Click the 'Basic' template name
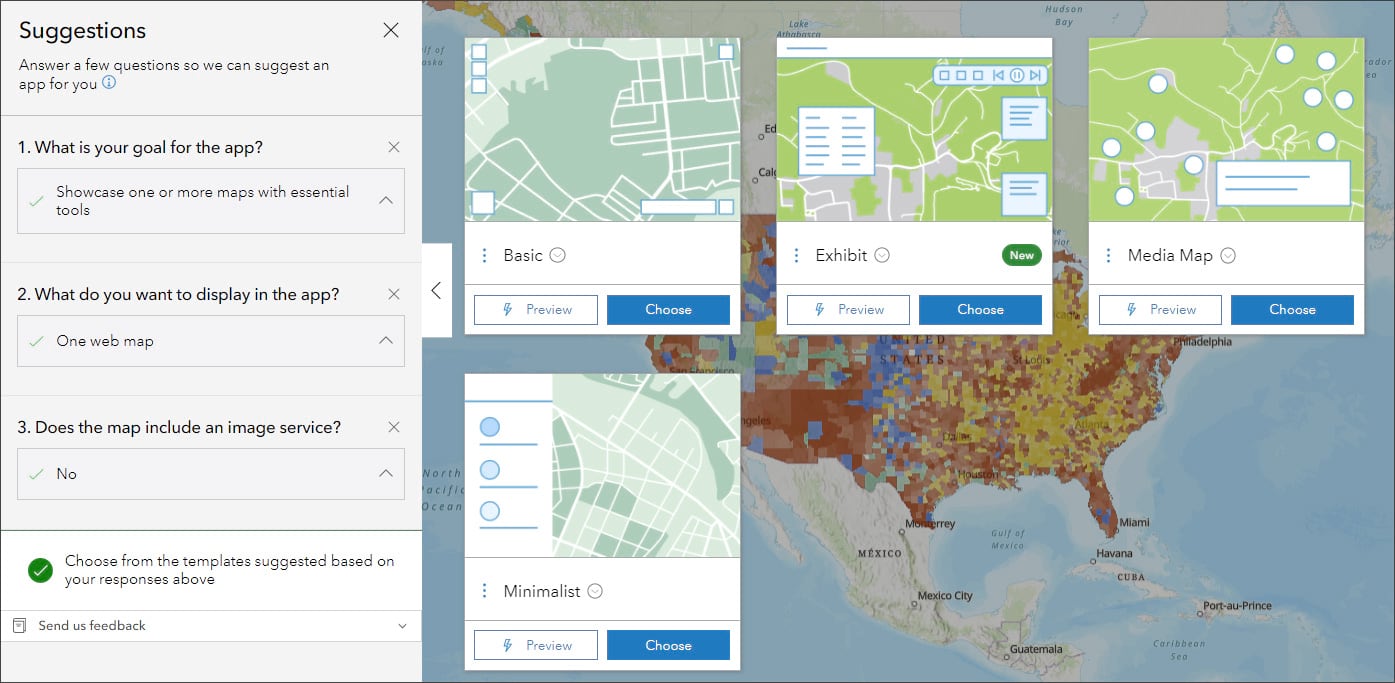 coord(523,255)
